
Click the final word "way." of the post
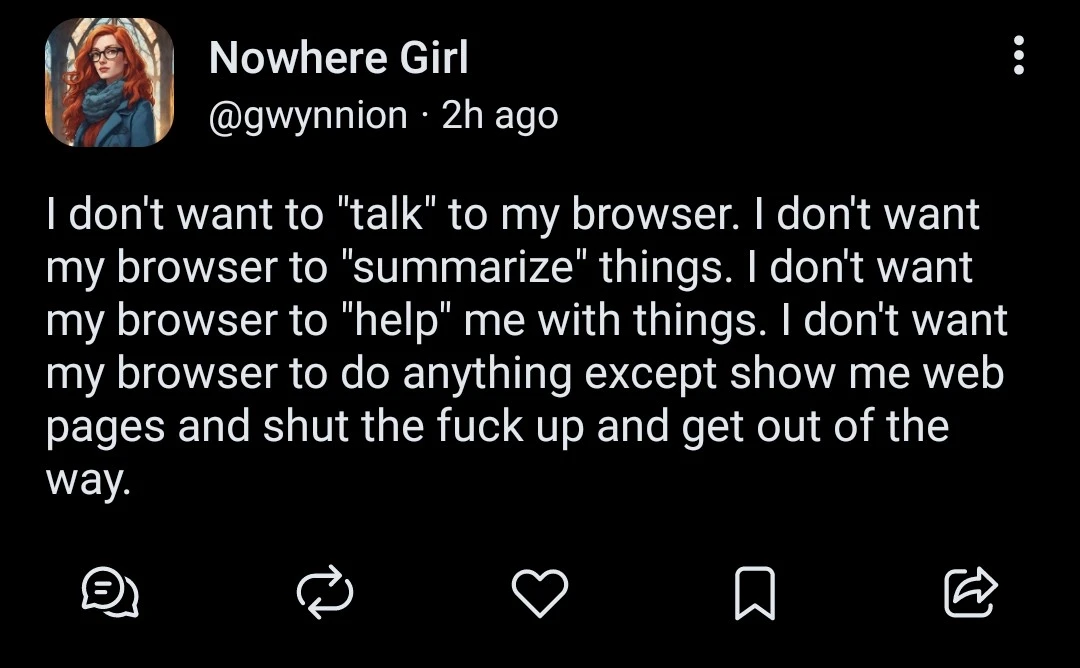(x=89, y=481)
